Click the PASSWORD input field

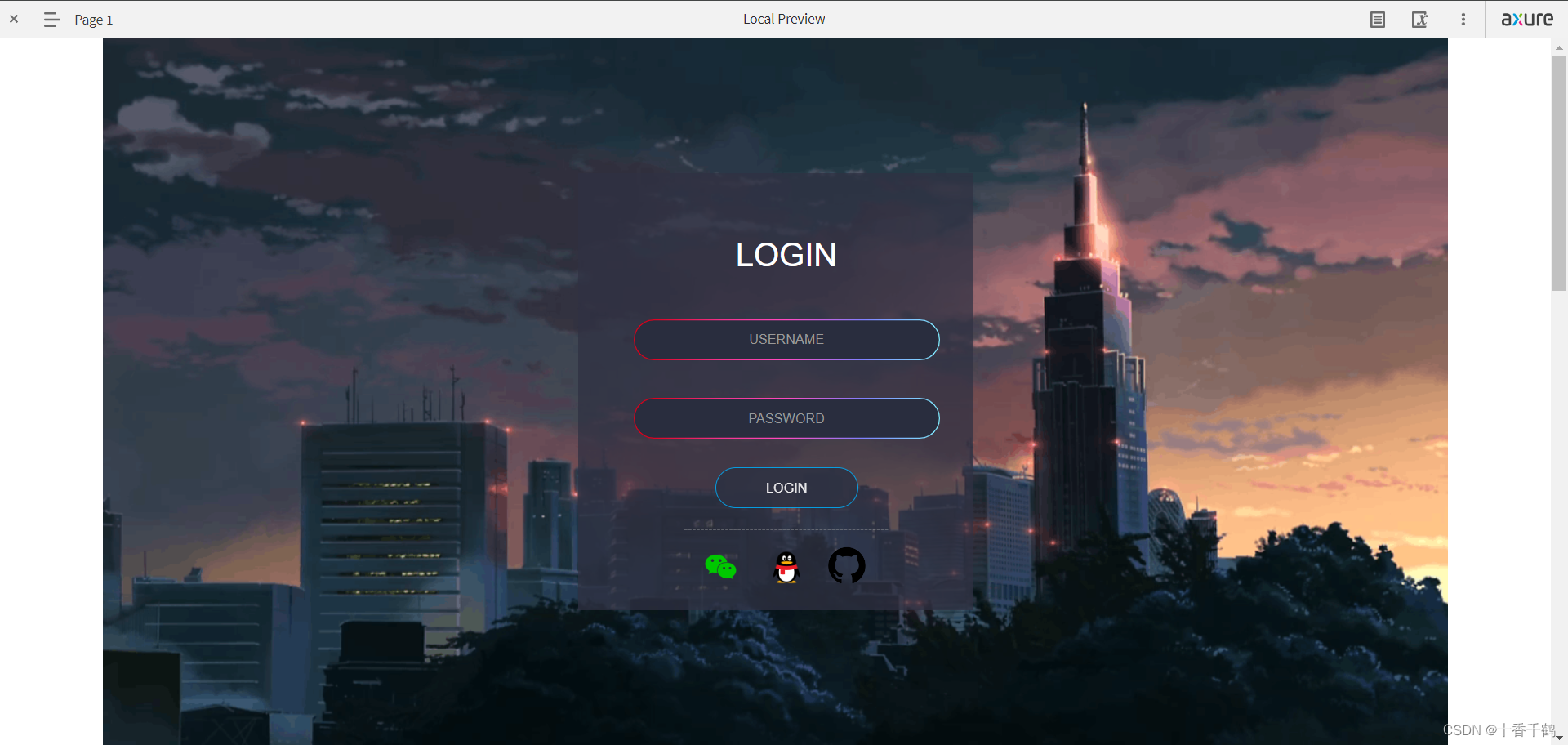(x=786, y=418)
